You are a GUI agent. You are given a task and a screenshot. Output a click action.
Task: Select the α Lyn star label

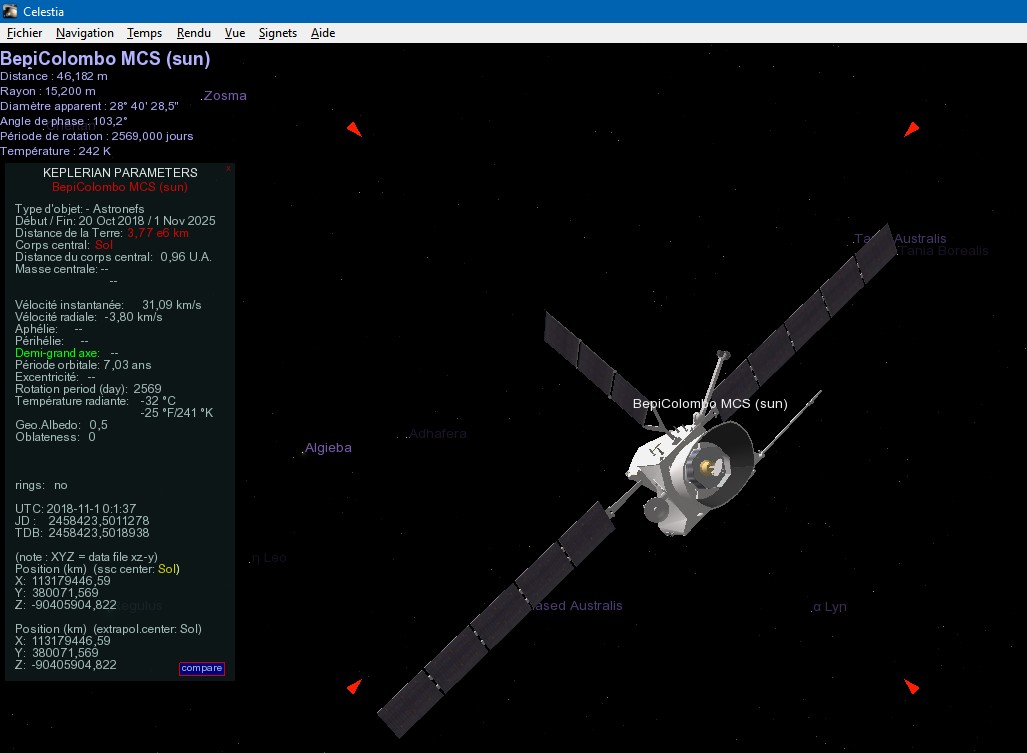(x=830, y=606)
